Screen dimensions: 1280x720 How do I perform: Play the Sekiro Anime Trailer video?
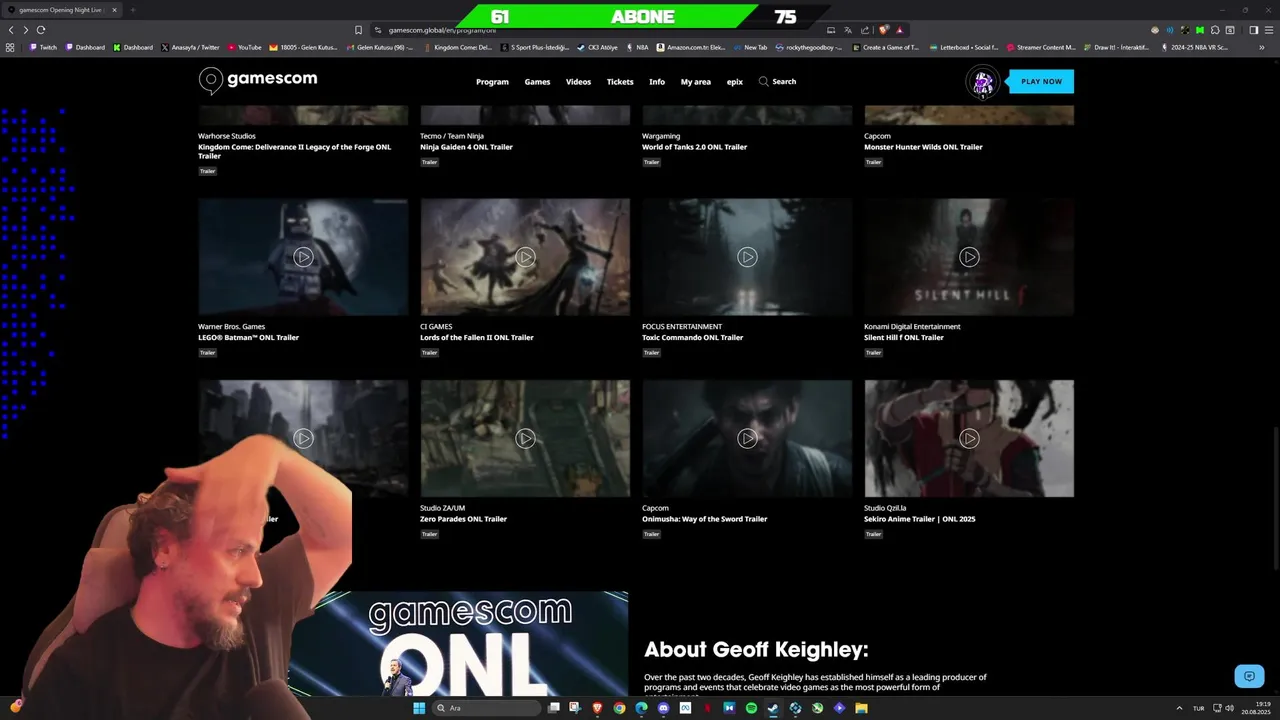coord(969,438)
